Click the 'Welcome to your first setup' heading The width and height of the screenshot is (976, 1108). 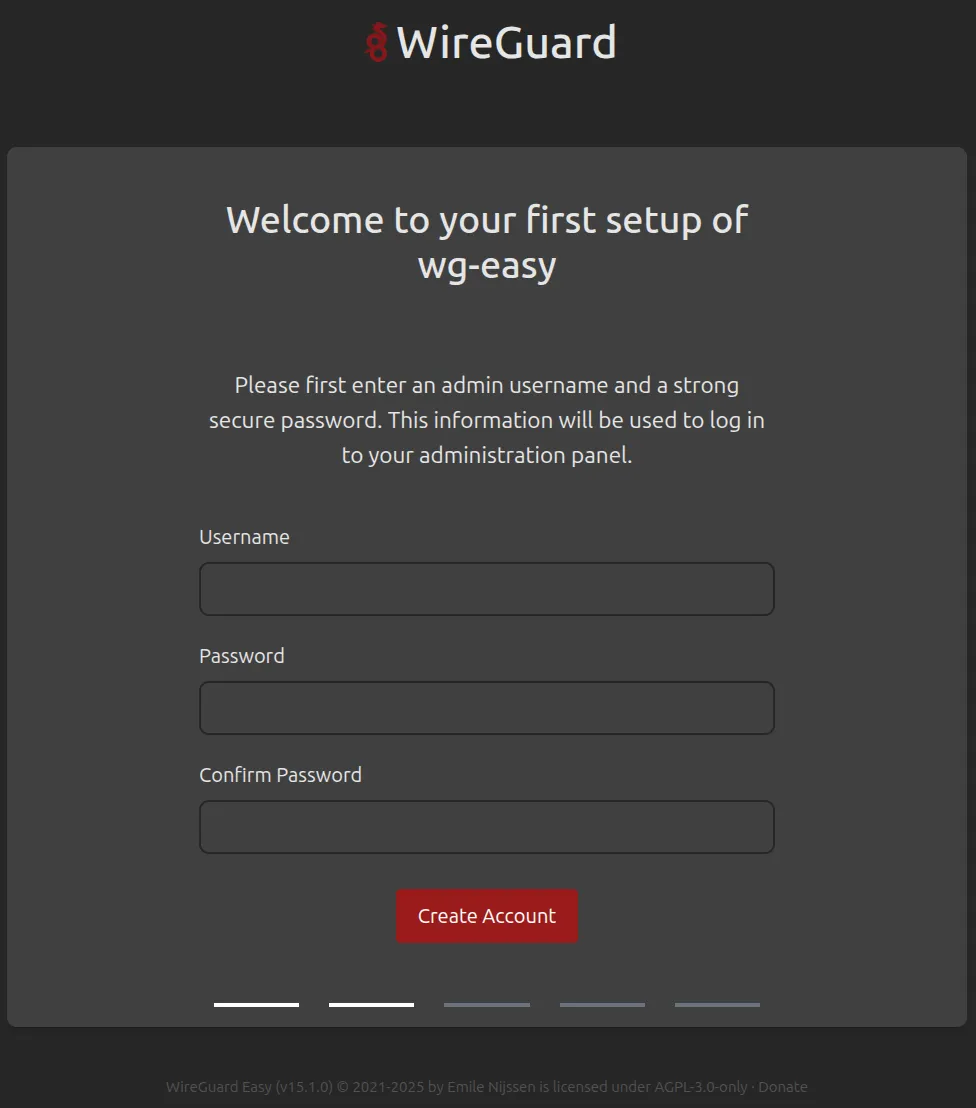click(x=487, y=242)
